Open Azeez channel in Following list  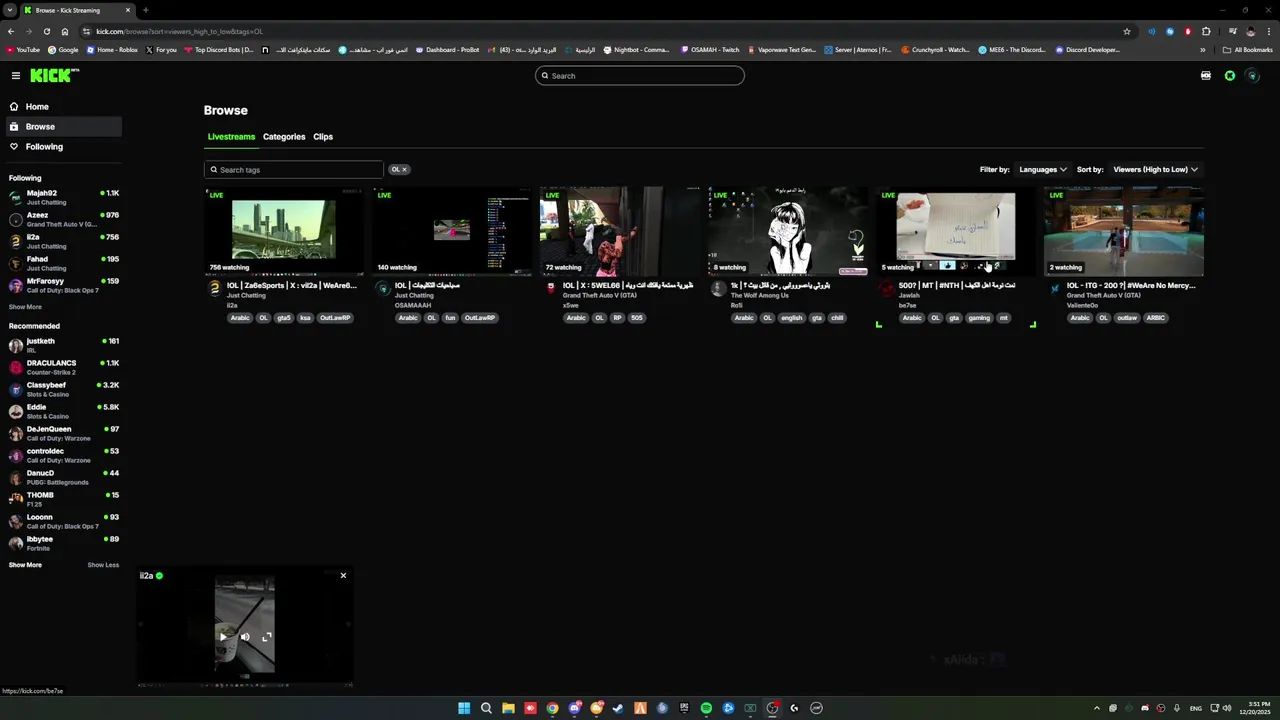[x=64, y=219]
